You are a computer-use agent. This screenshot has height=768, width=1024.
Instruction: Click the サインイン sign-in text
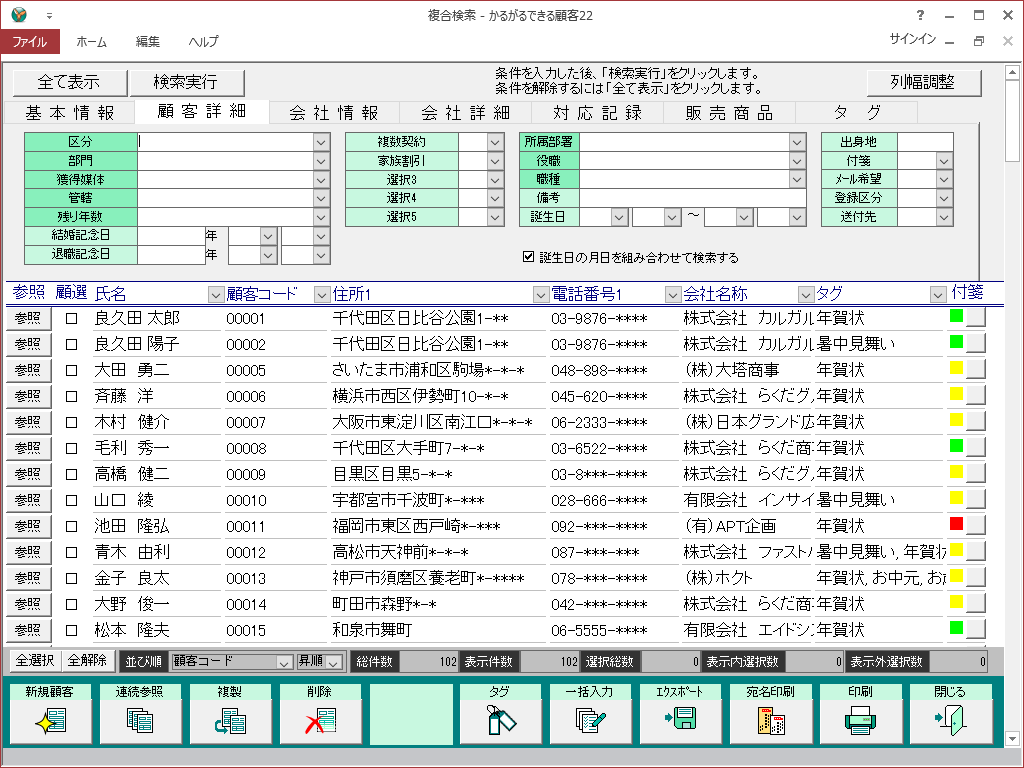912,39
